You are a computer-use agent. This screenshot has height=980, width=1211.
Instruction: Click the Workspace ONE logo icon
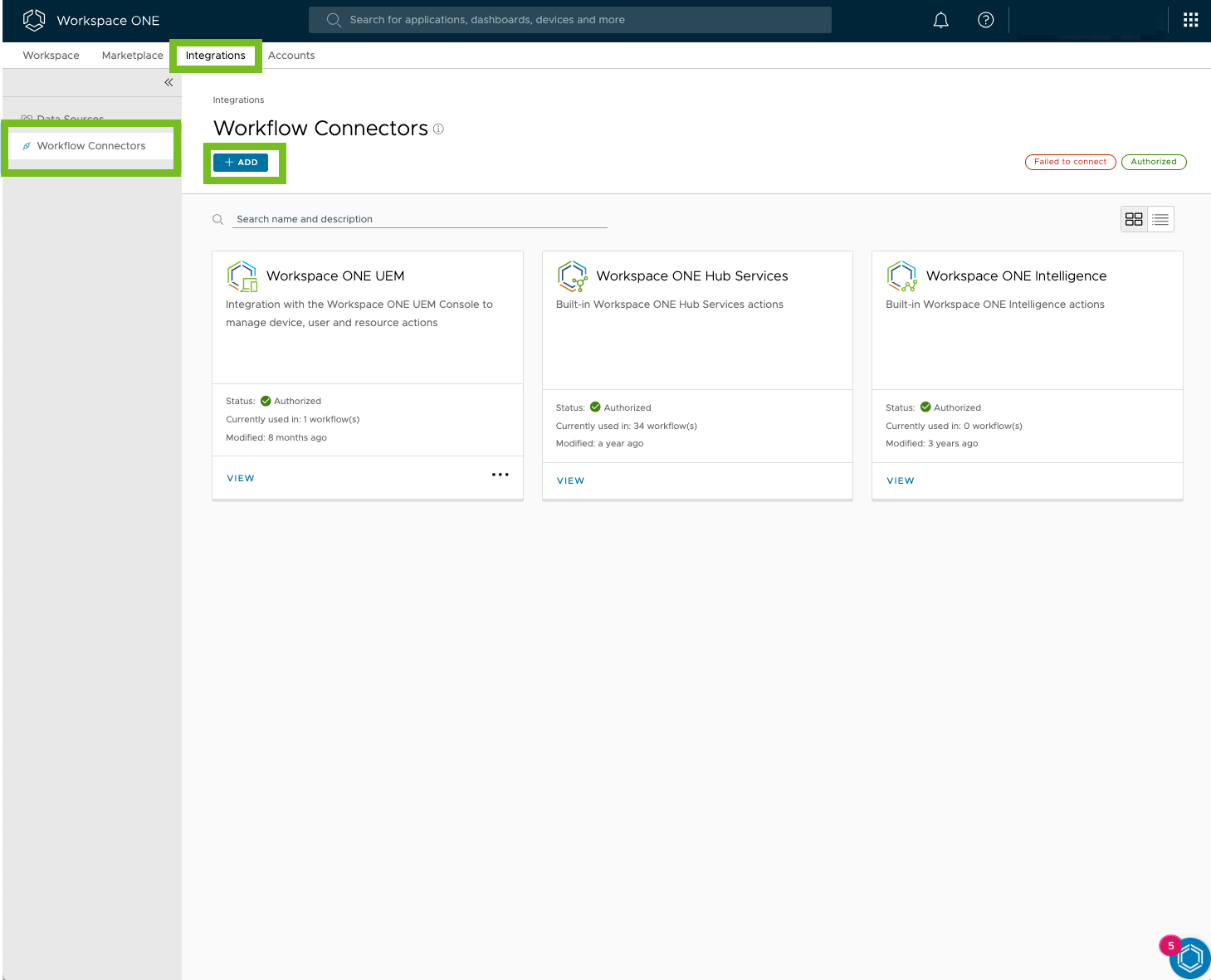click(34, 20)
